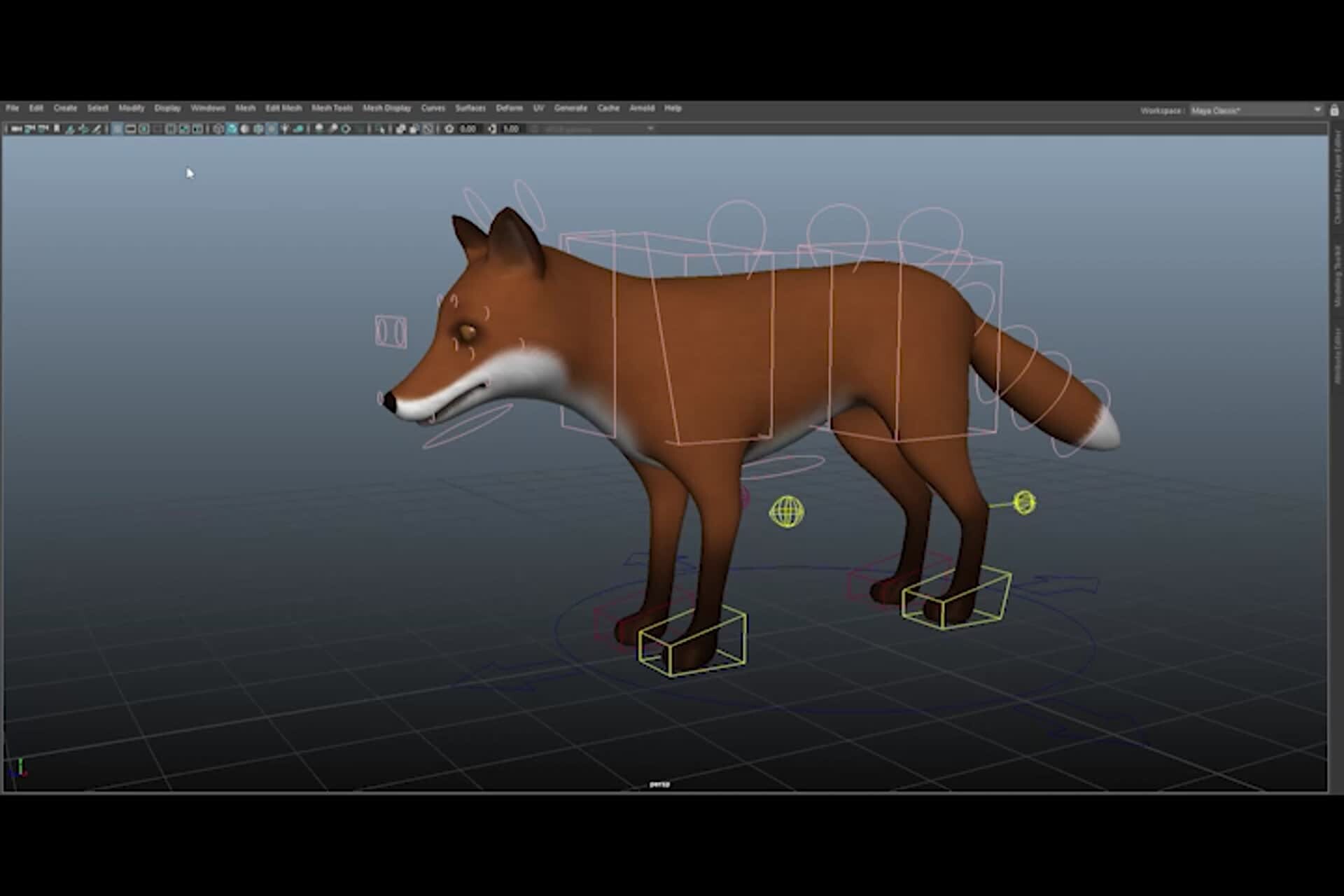Viewport: 1344px width, 896px height.
Task: Toggle Snap to Grids
Action: (231, 129)
